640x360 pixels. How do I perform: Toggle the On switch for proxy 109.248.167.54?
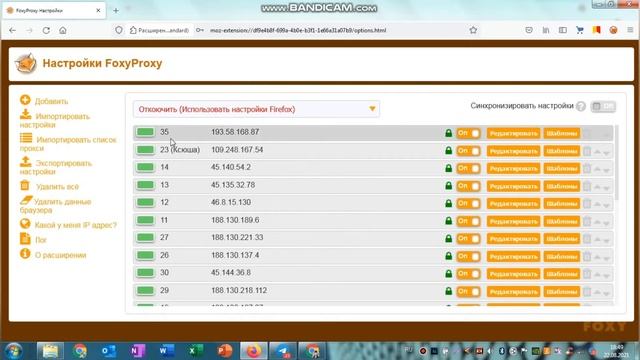pyautogui.click(x=469, y=151)
